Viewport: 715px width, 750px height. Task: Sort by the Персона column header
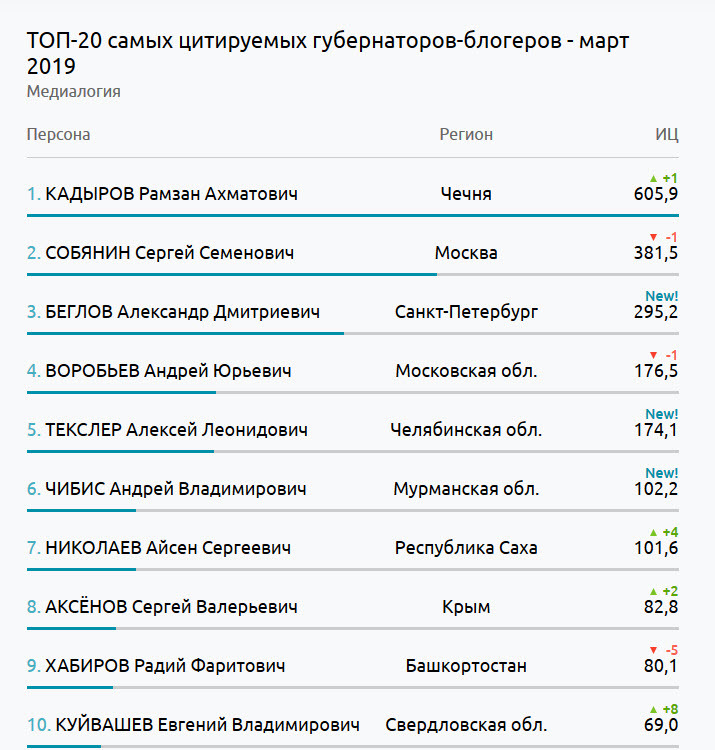(x=58, y=135)
